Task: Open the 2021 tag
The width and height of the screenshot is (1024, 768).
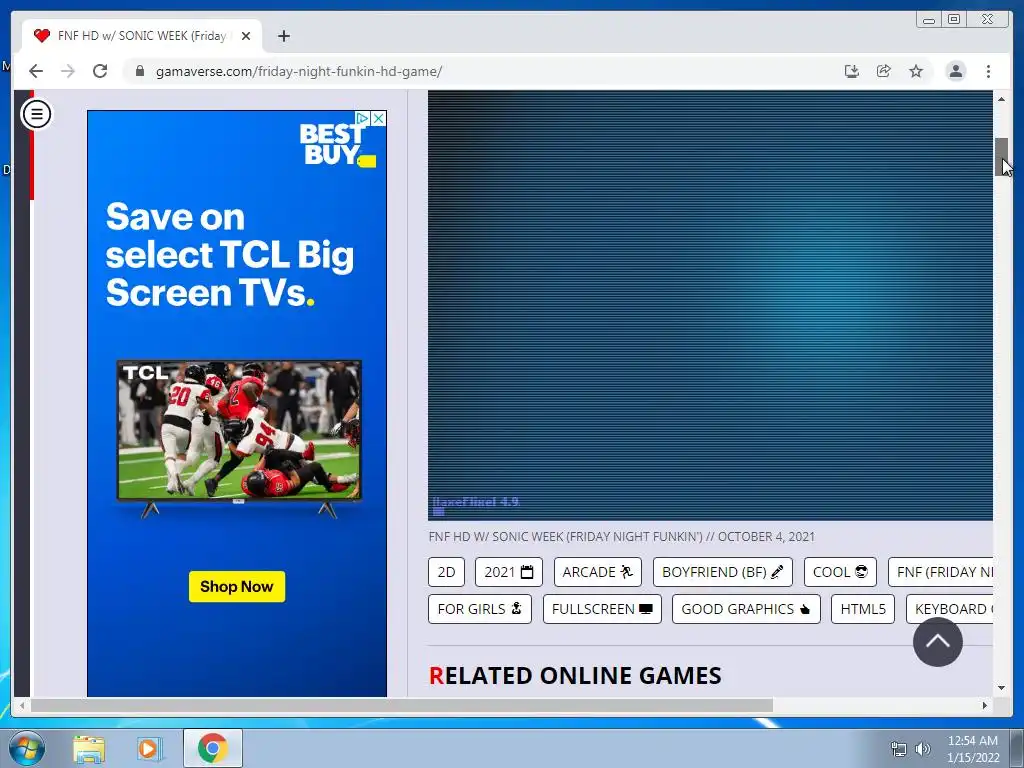Action: click(x=509, y=572)
